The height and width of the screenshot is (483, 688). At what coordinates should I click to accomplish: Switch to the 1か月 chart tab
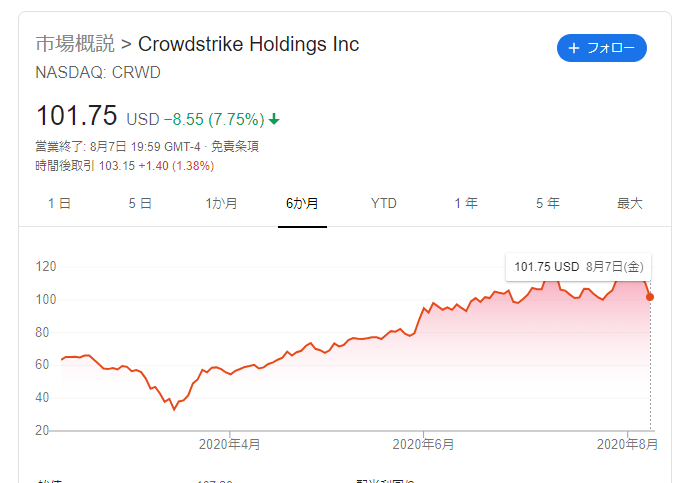[222, 204]
